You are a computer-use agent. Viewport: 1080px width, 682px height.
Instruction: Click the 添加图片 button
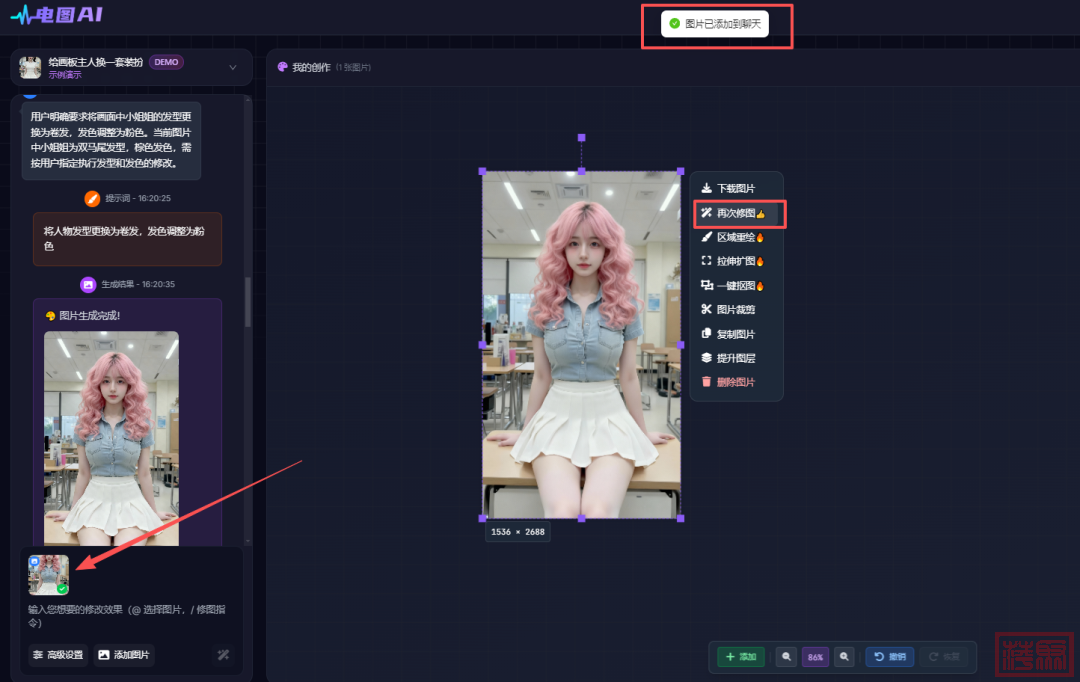[x=124, y=655]
